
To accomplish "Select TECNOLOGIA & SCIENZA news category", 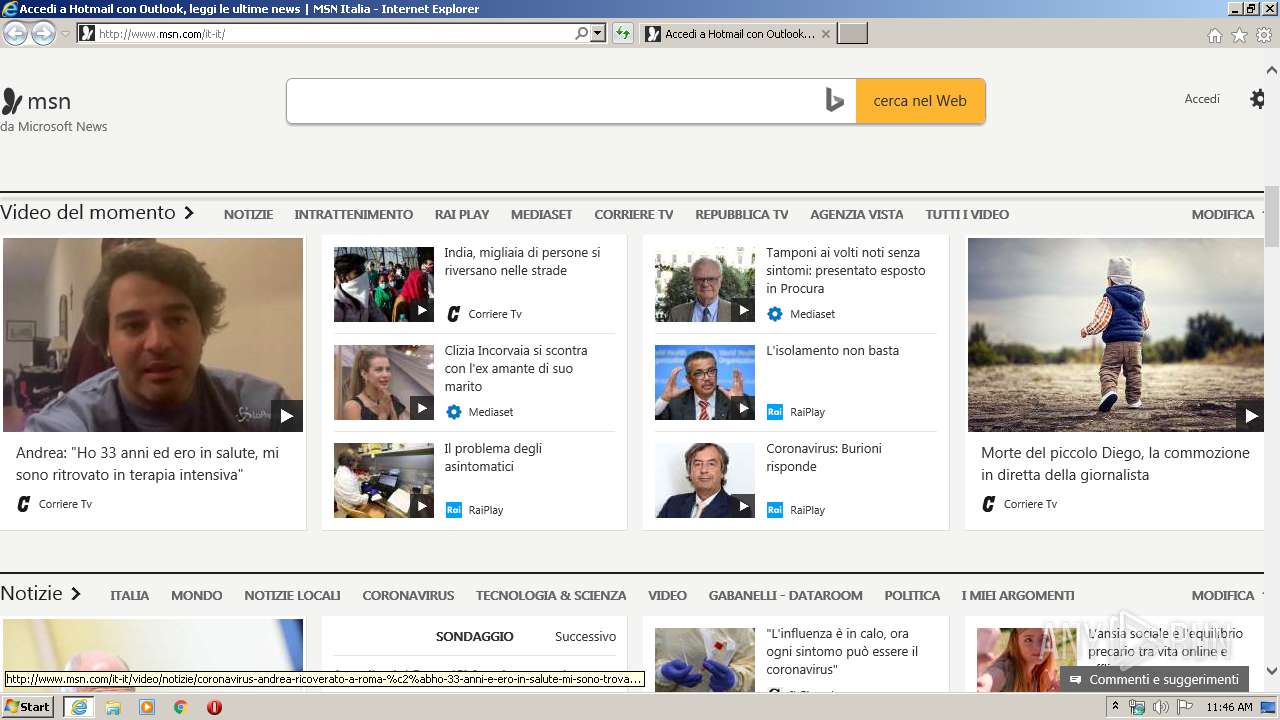I will (x=551, y=595).
